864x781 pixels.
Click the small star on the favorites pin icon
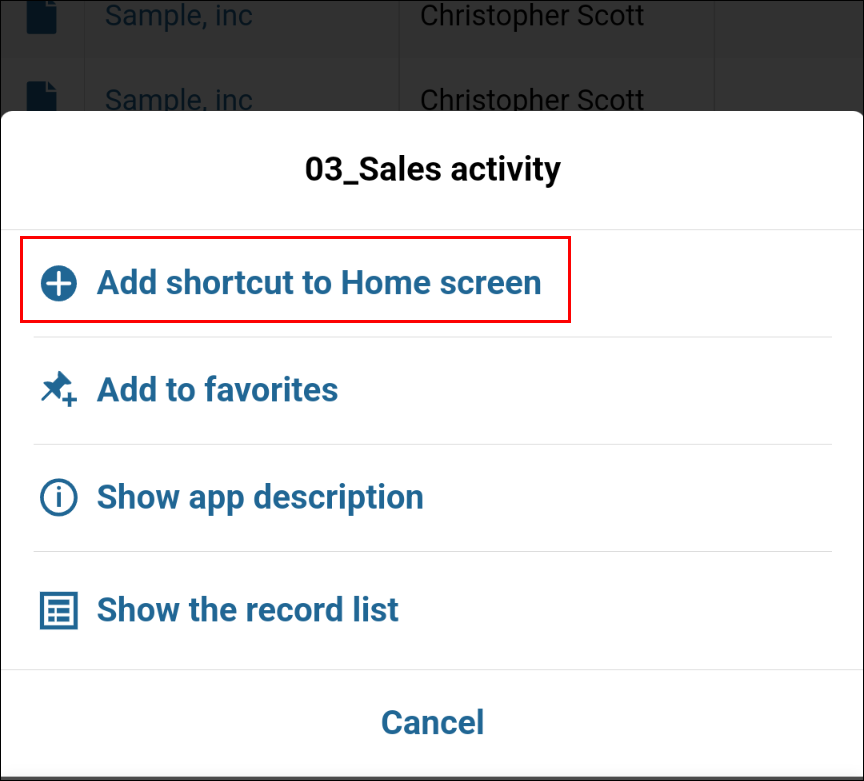pyautogui.click(x=68, y=398)
